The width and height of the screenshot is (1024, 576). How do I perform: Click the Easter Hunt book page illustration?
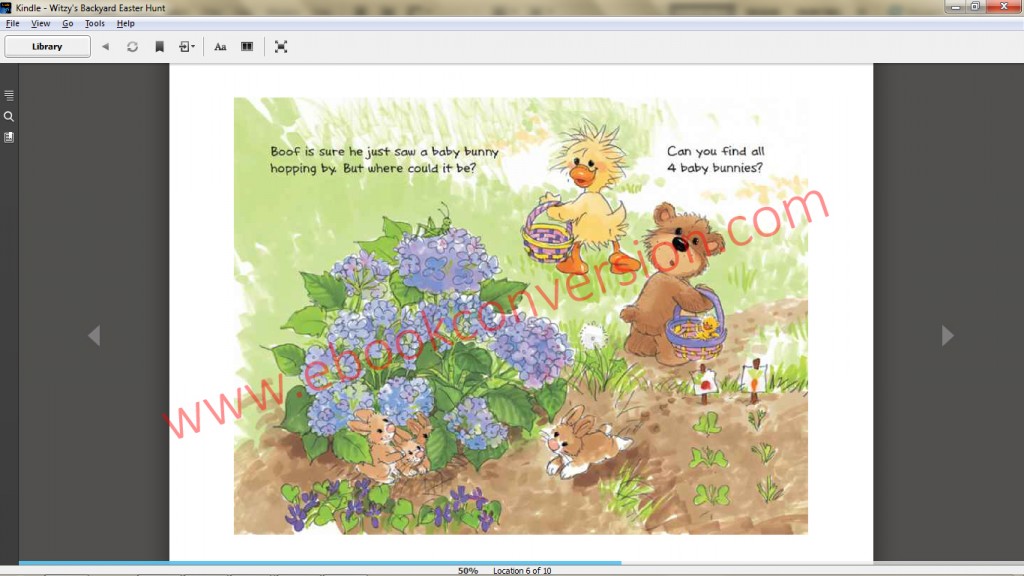coord(520,316)
